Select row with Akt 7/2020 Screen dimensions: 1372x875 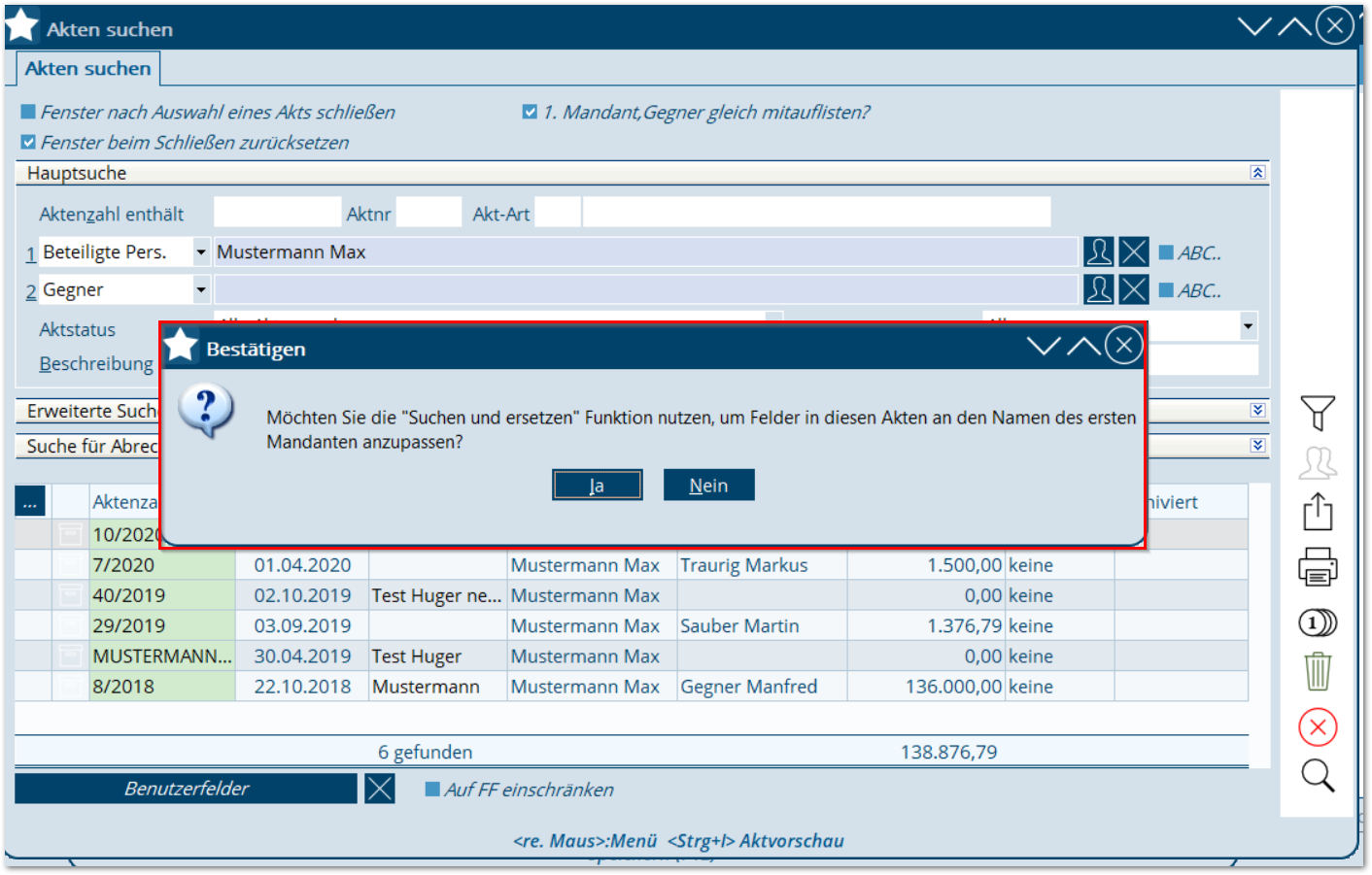coord(632,565)
